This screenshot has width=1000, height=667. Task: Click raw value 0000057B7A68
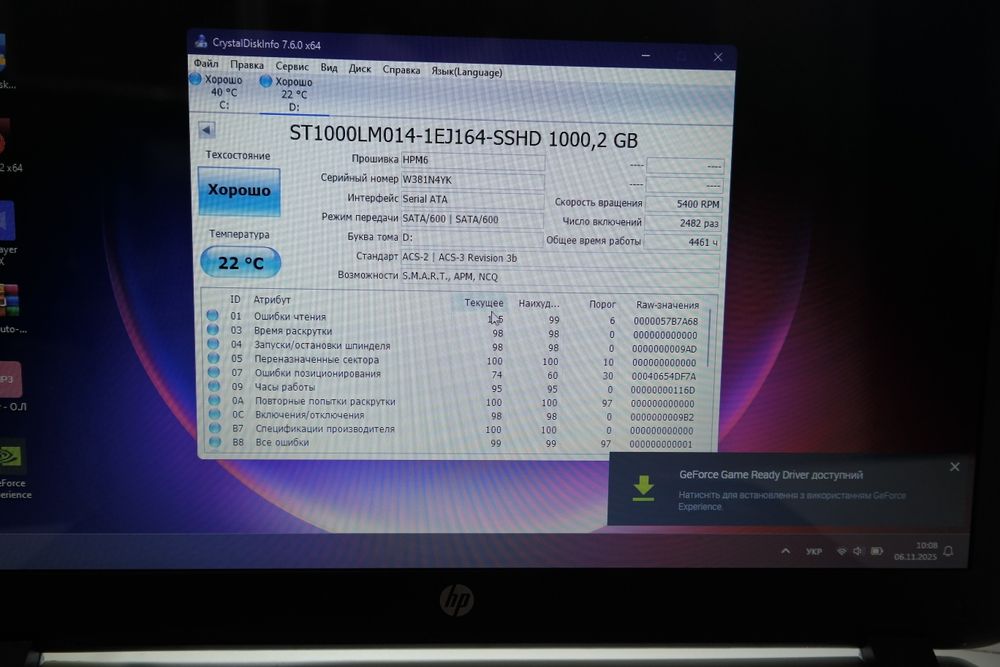[665, 321]
